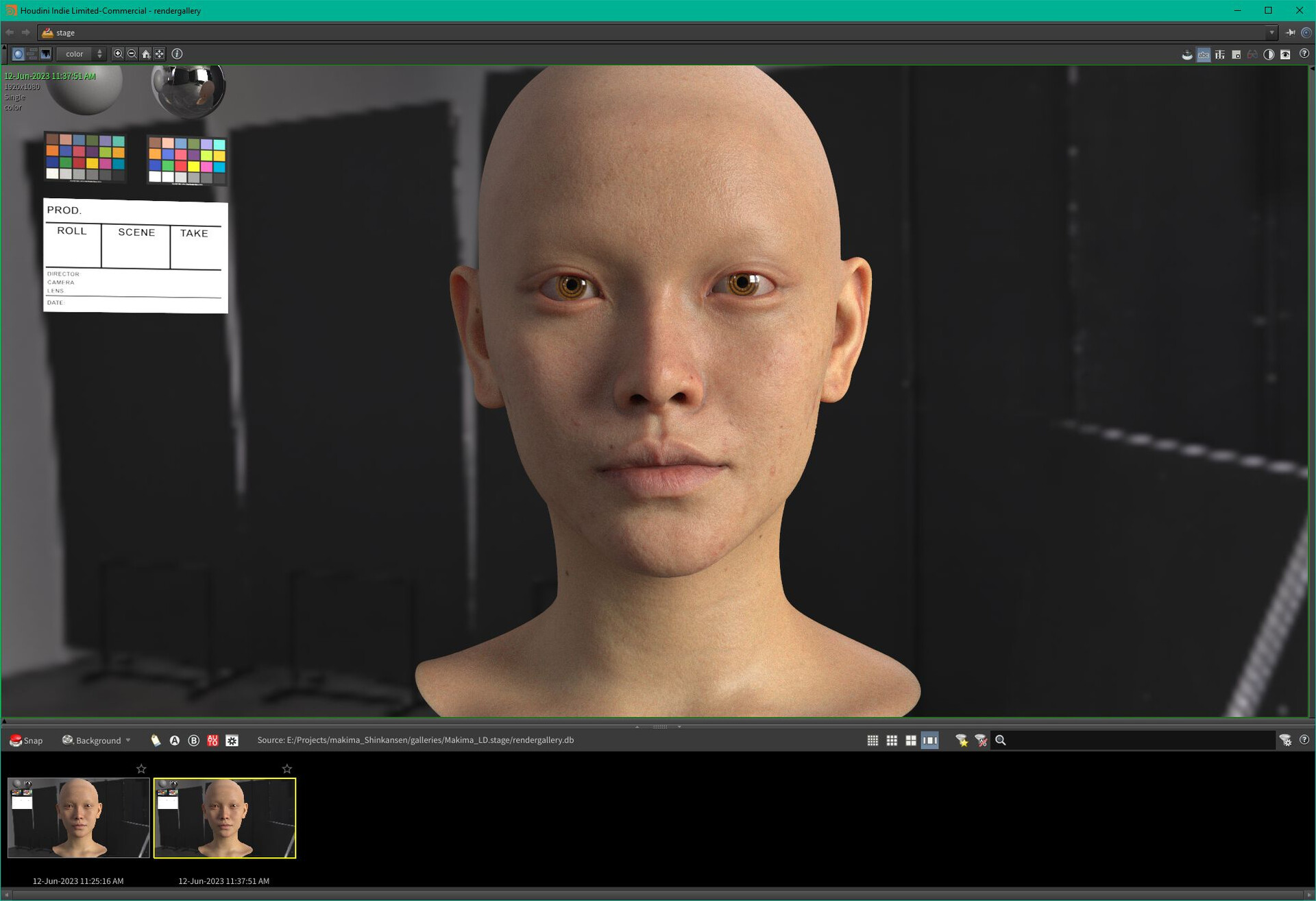Open the histogram display tool
The image size is (1316, 901).
click(x=45, y=54)
